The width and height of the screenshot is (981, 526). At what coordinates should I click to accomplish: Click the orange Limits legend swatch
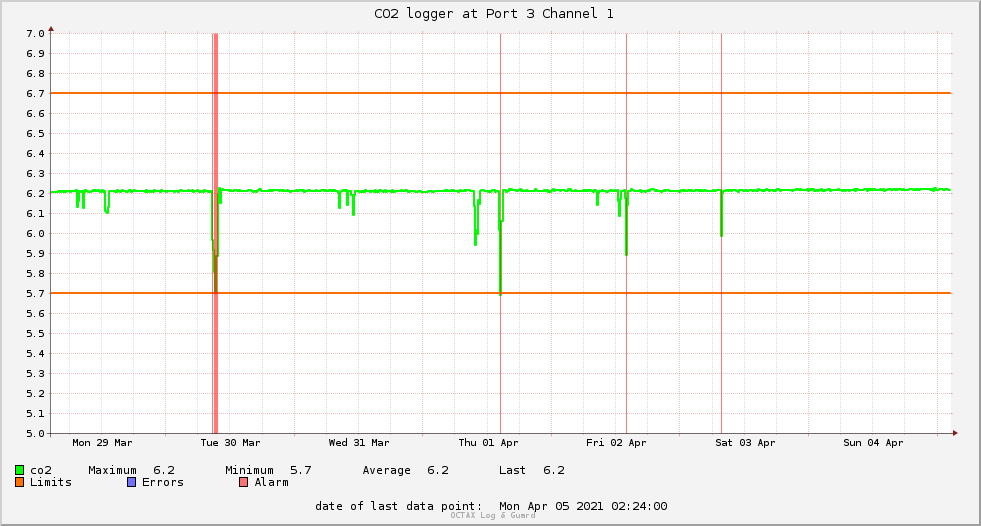tap(19, 482)
